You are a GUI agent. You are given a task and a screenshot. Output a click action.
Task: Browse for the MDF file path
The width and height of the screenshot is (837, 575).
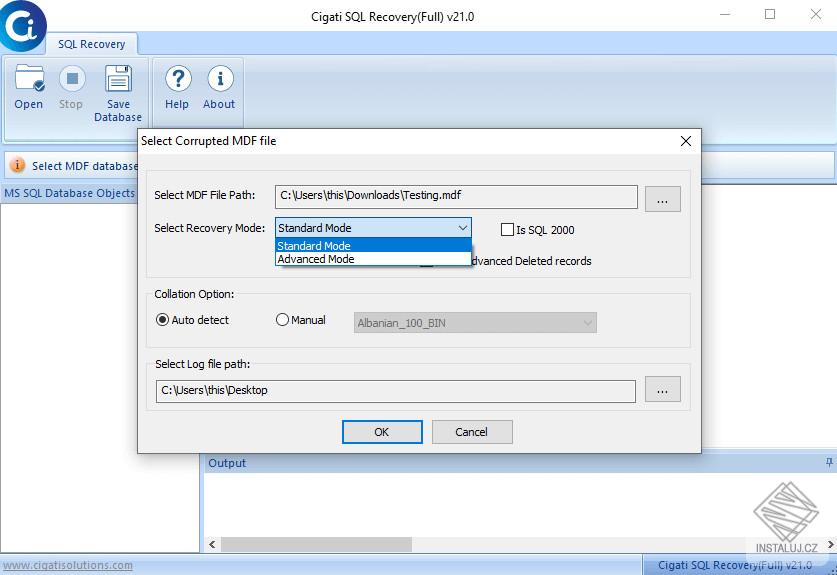point(662,199)
